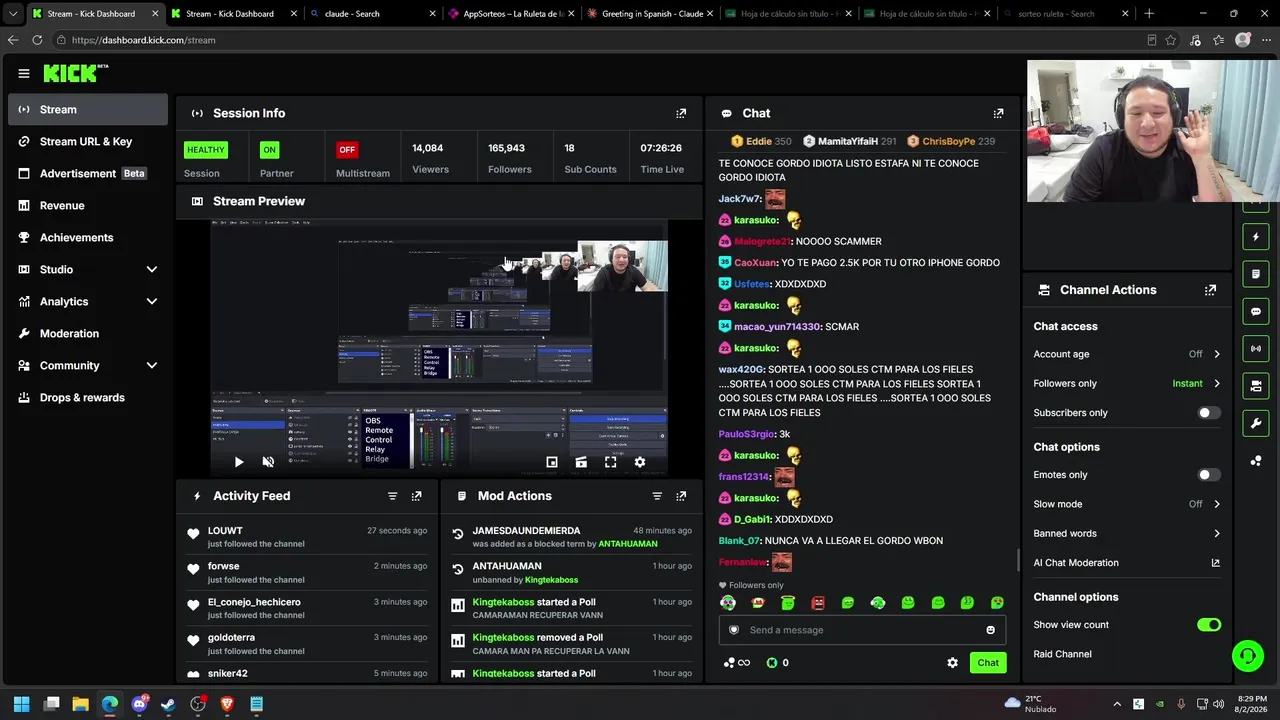Open AI Chat Moderation link

[x=1127, y=563]
